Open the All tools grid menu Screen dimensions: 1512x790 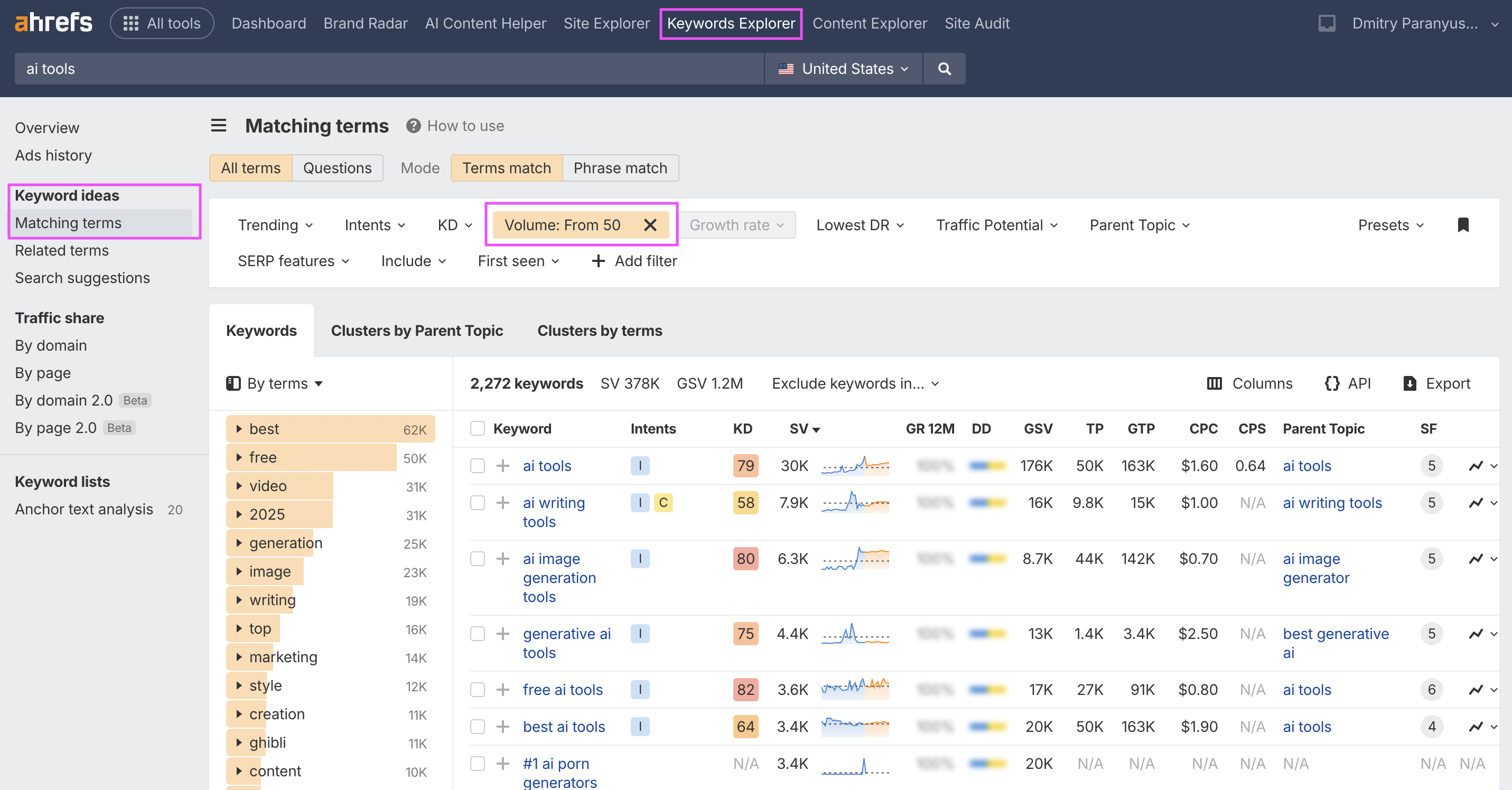point(162,23)
